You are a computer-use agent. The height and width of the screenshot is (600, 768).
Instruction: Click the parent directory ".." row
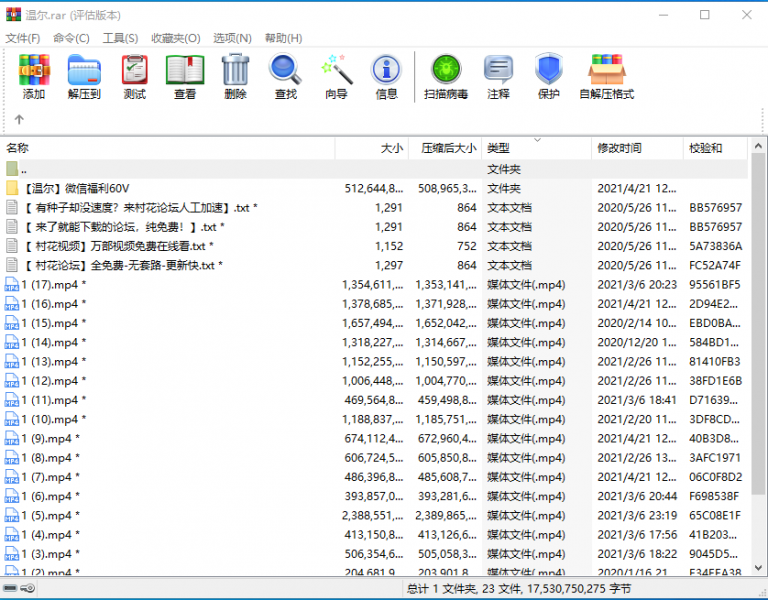24,169
